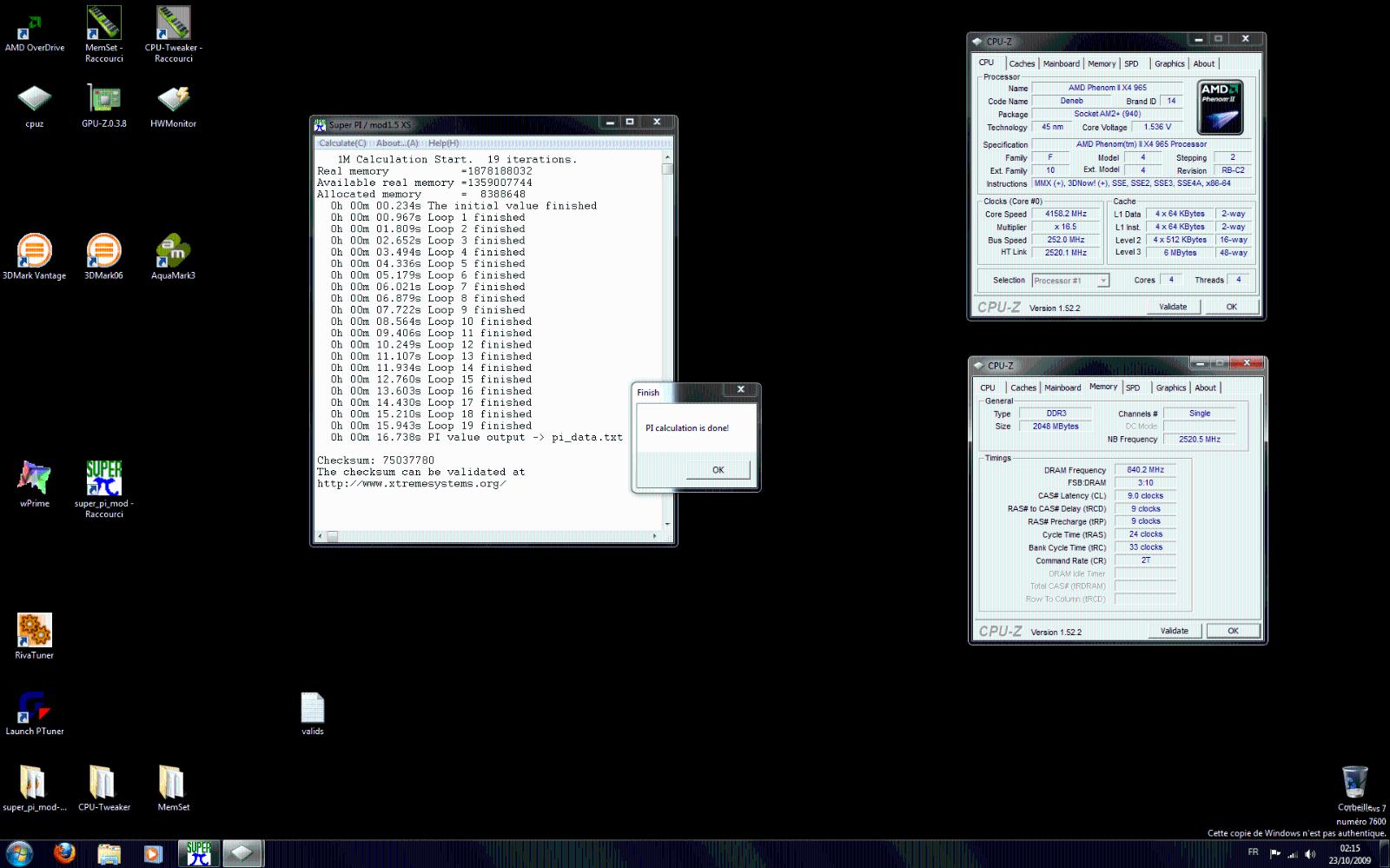This screenshot has height=868, width=1390.
Task: Click the Super PI horizontal scrollbar
Action: click(488, 536)
